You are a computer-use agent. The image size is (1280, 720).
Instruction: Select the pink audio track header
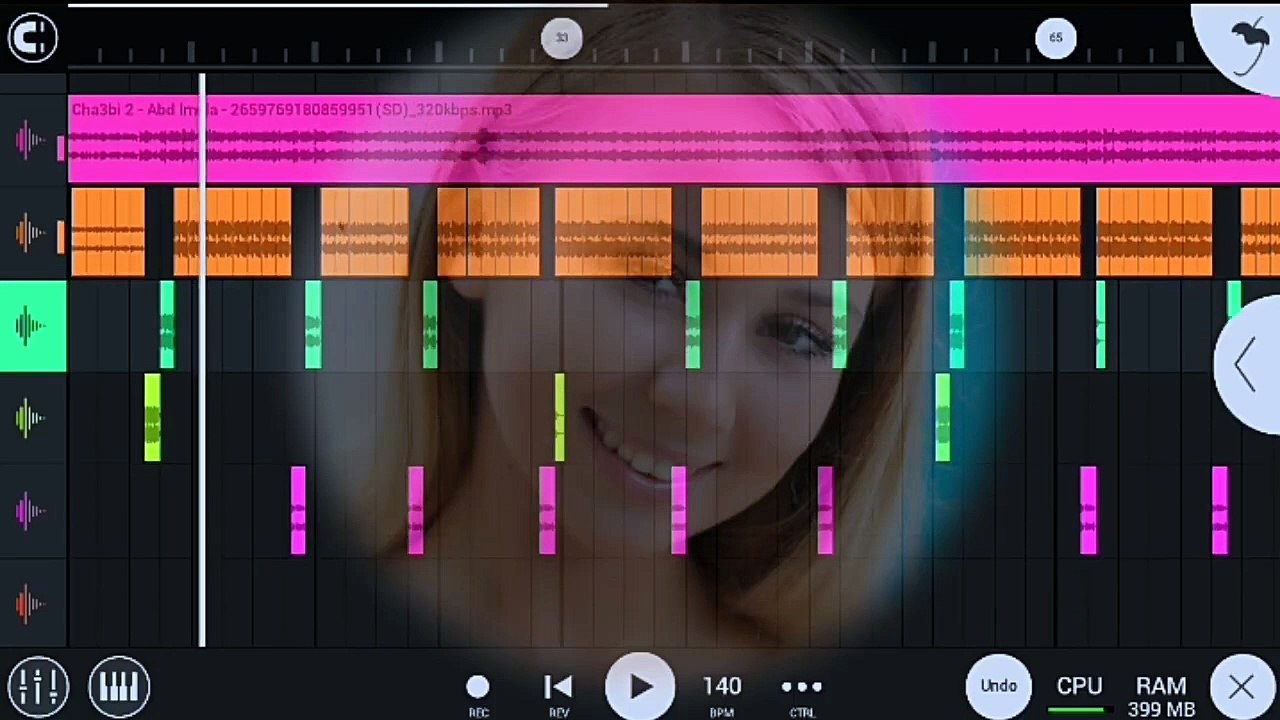pyautogui.click(x=33, y=141)
